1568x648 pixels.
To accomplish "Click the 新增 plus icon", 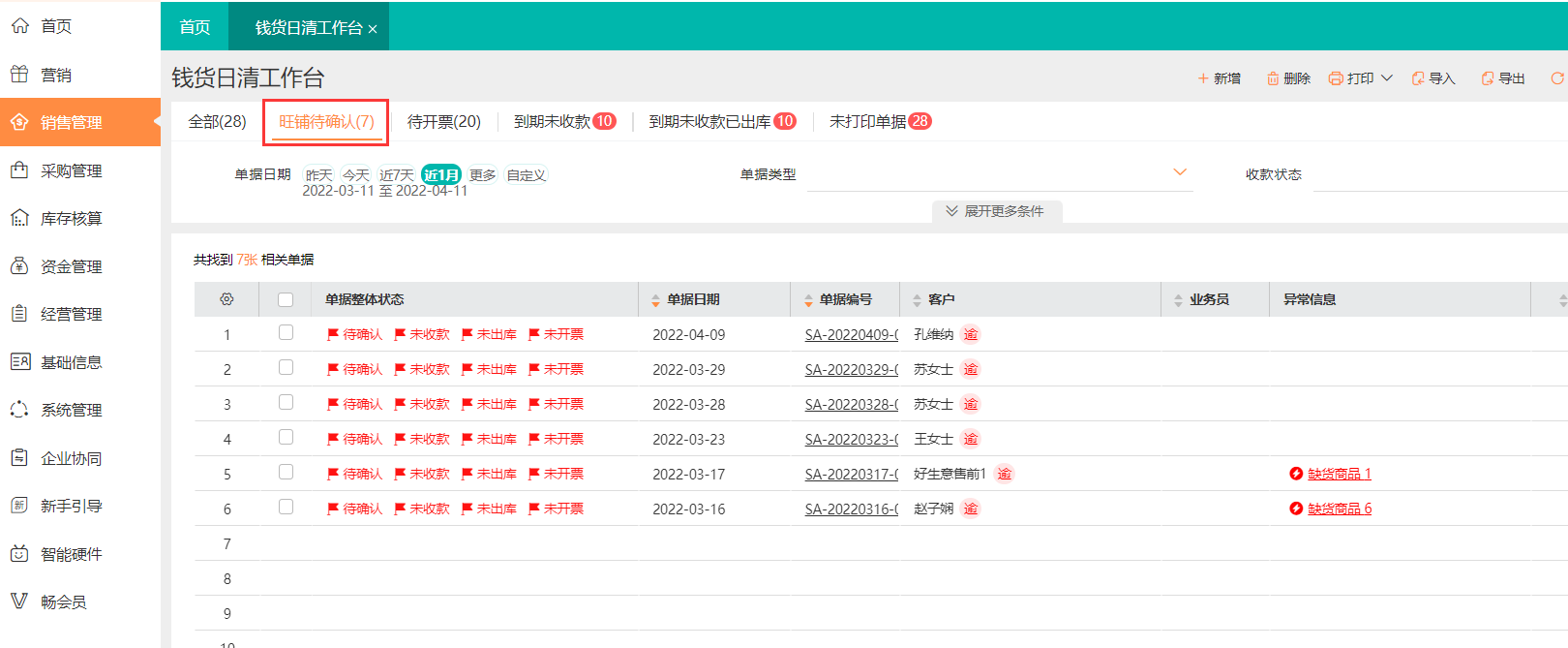I will 1203,78.
